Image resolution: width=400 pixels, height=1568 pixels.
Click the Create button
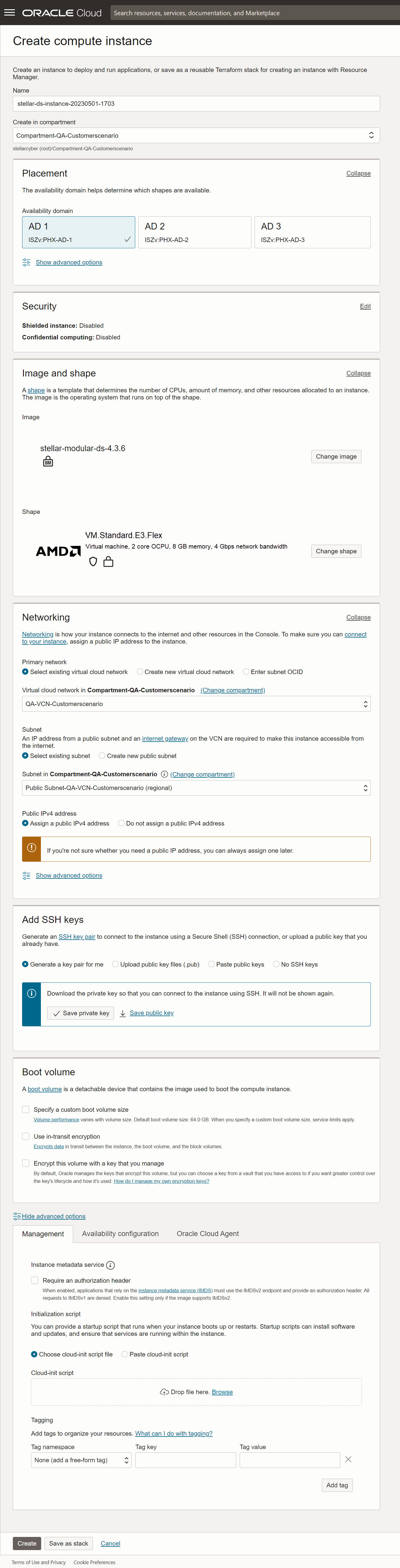click(x=27, y=1543)
